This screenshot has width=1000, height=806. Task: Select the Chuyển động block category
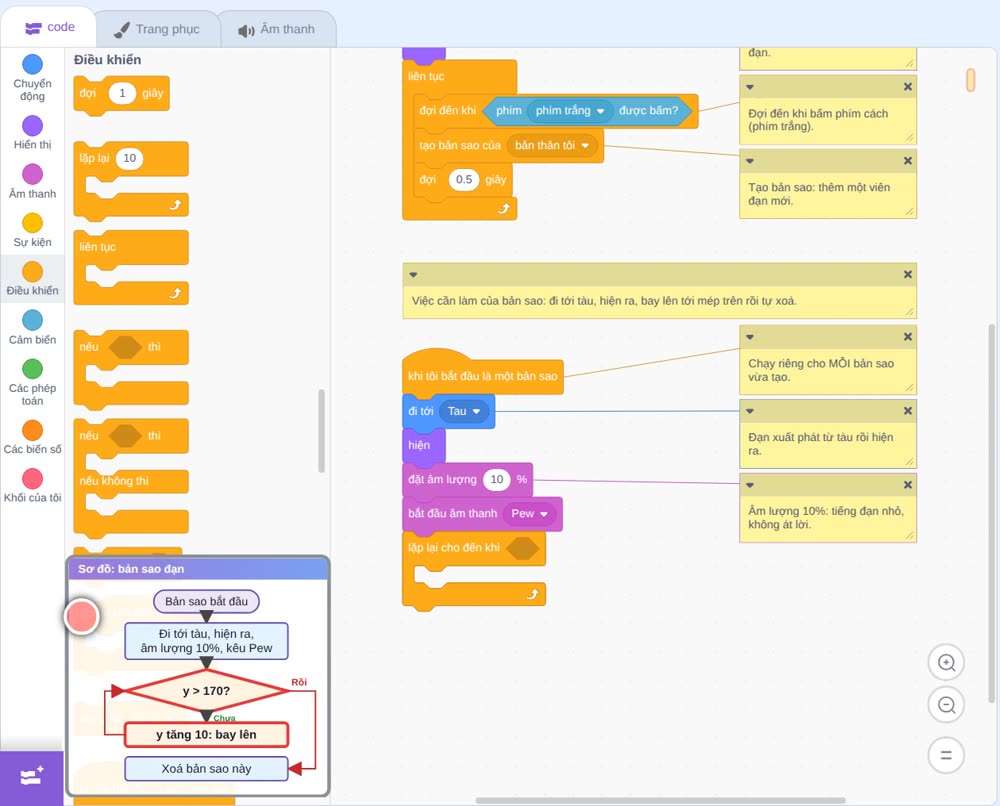pyautogui.click(x=32, y=78)
